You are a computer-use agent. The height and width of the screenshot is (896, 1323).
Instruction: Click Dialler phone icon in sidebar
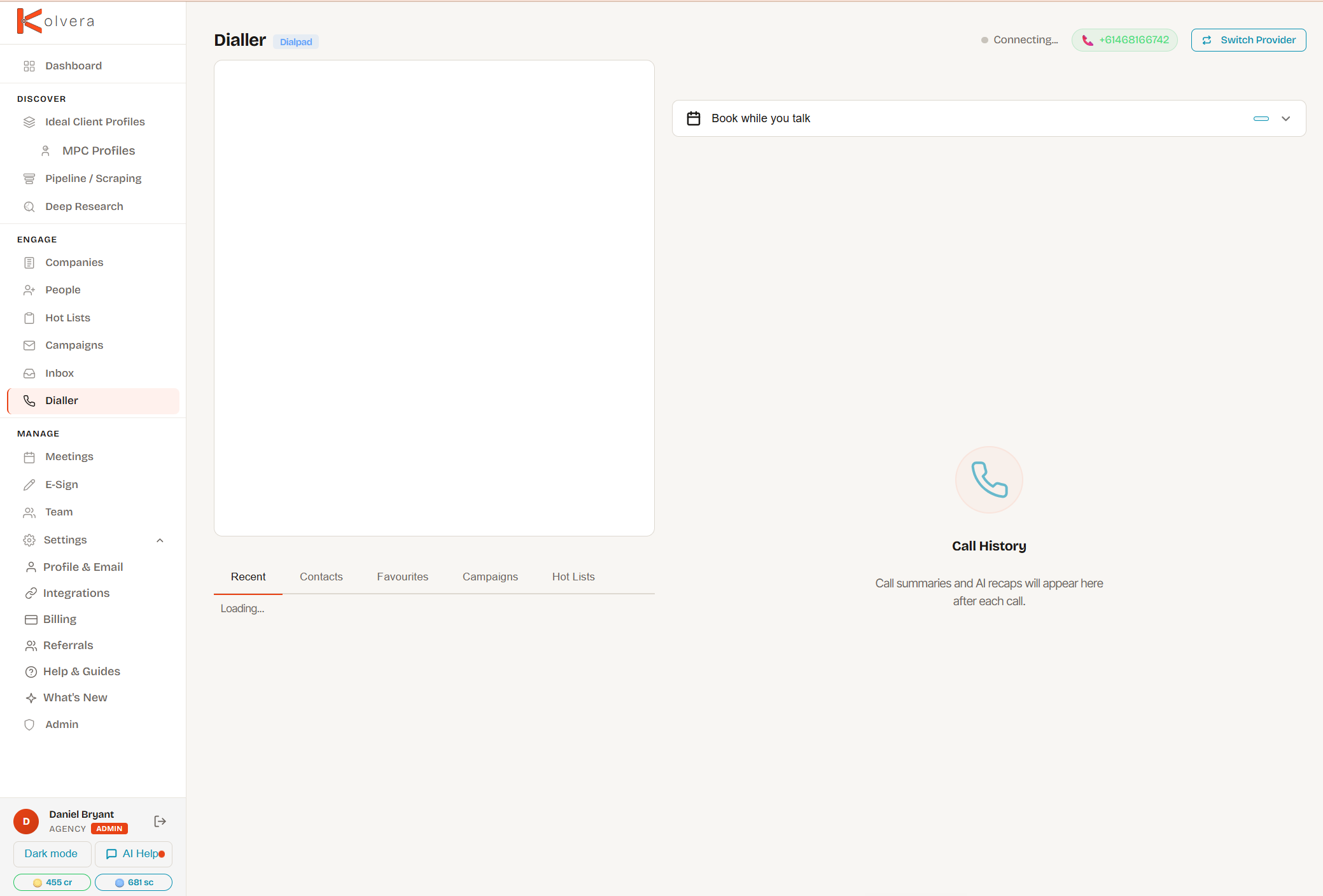pyautogui.click(x=29, y=401)
